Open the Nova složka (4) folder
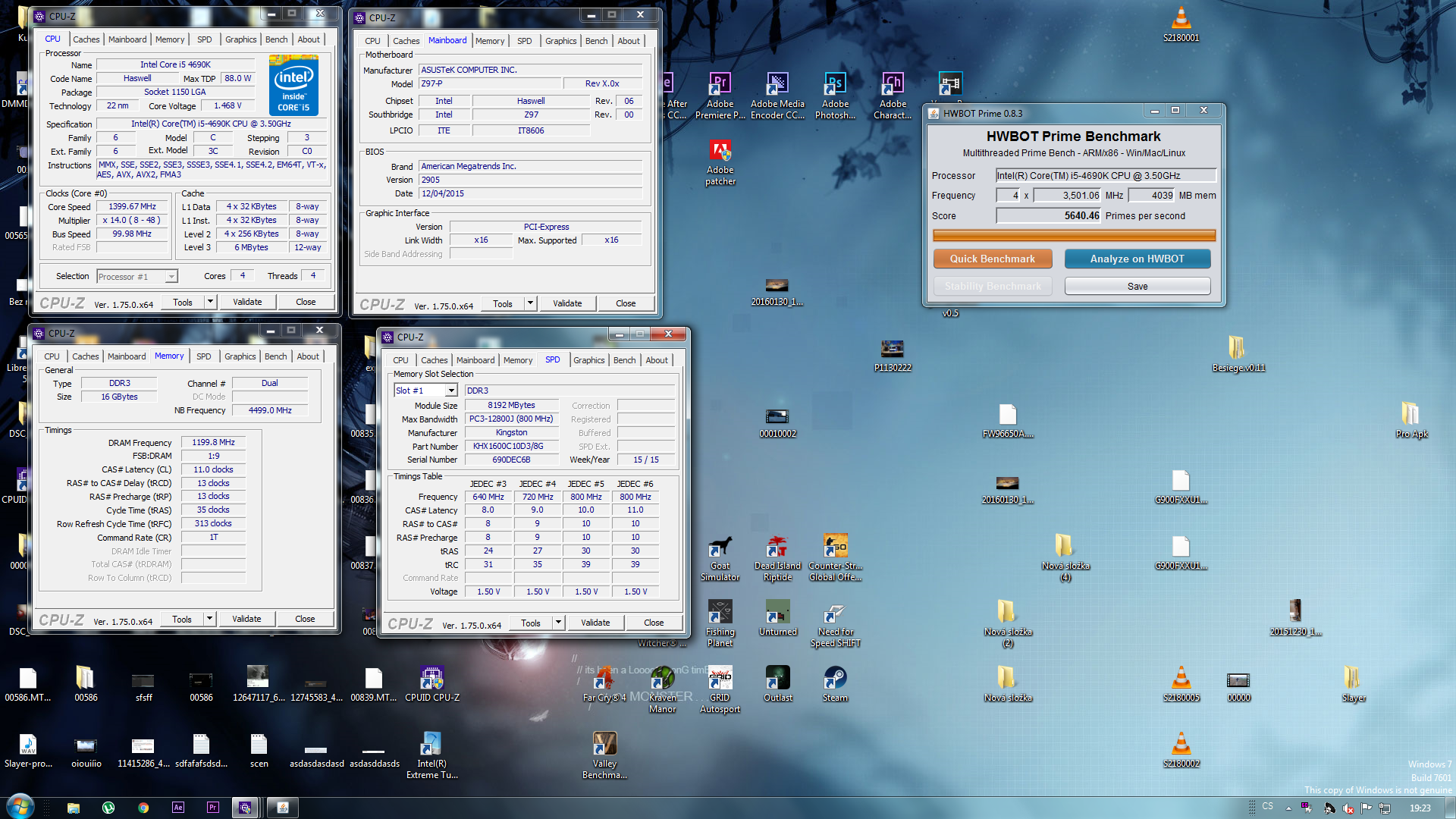The image size is (1456, 819). 1065,558
